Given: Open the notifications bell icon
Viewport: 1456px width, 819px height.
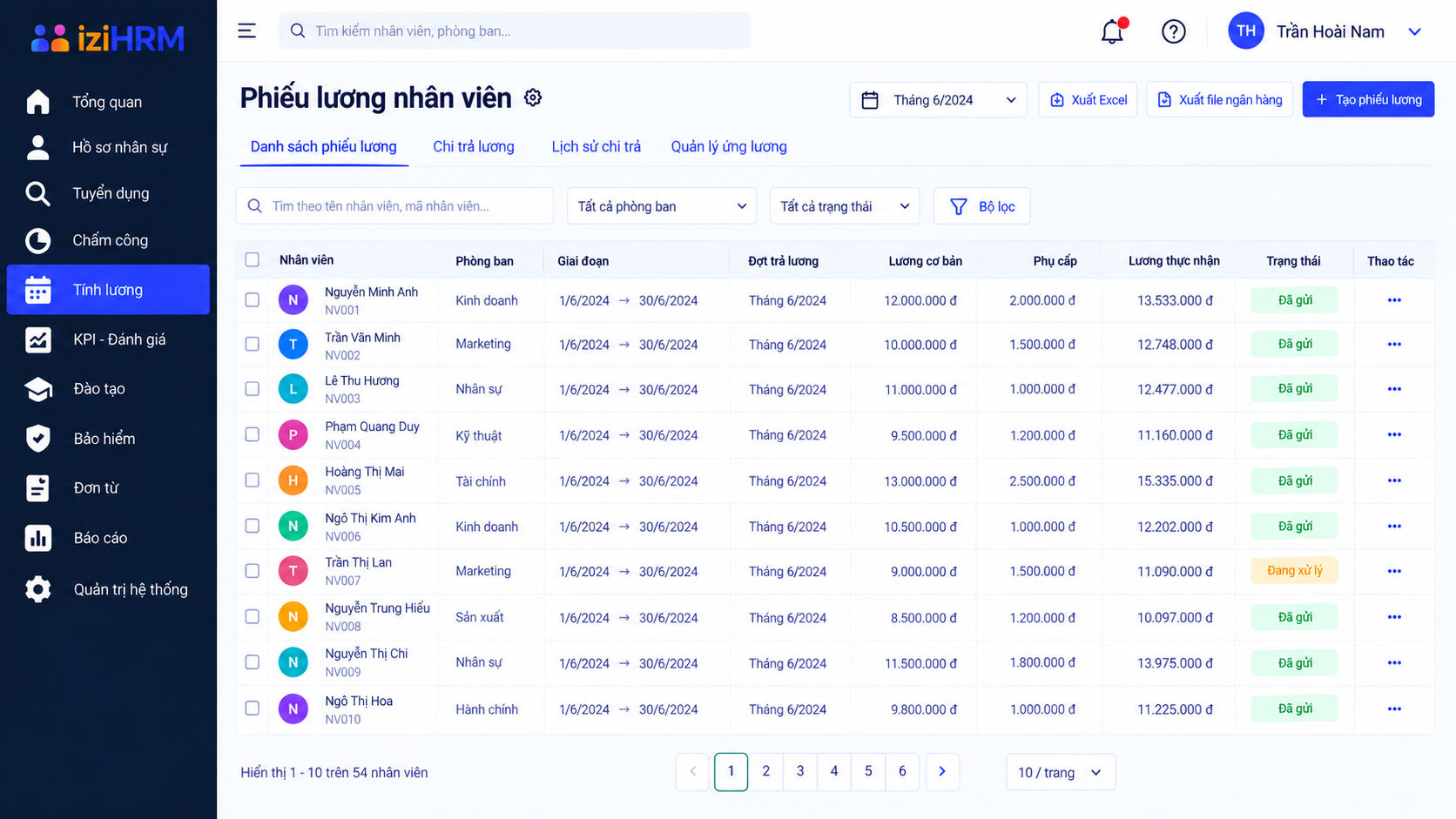Looking at the screenshot, I should (x=1112, y=31).
